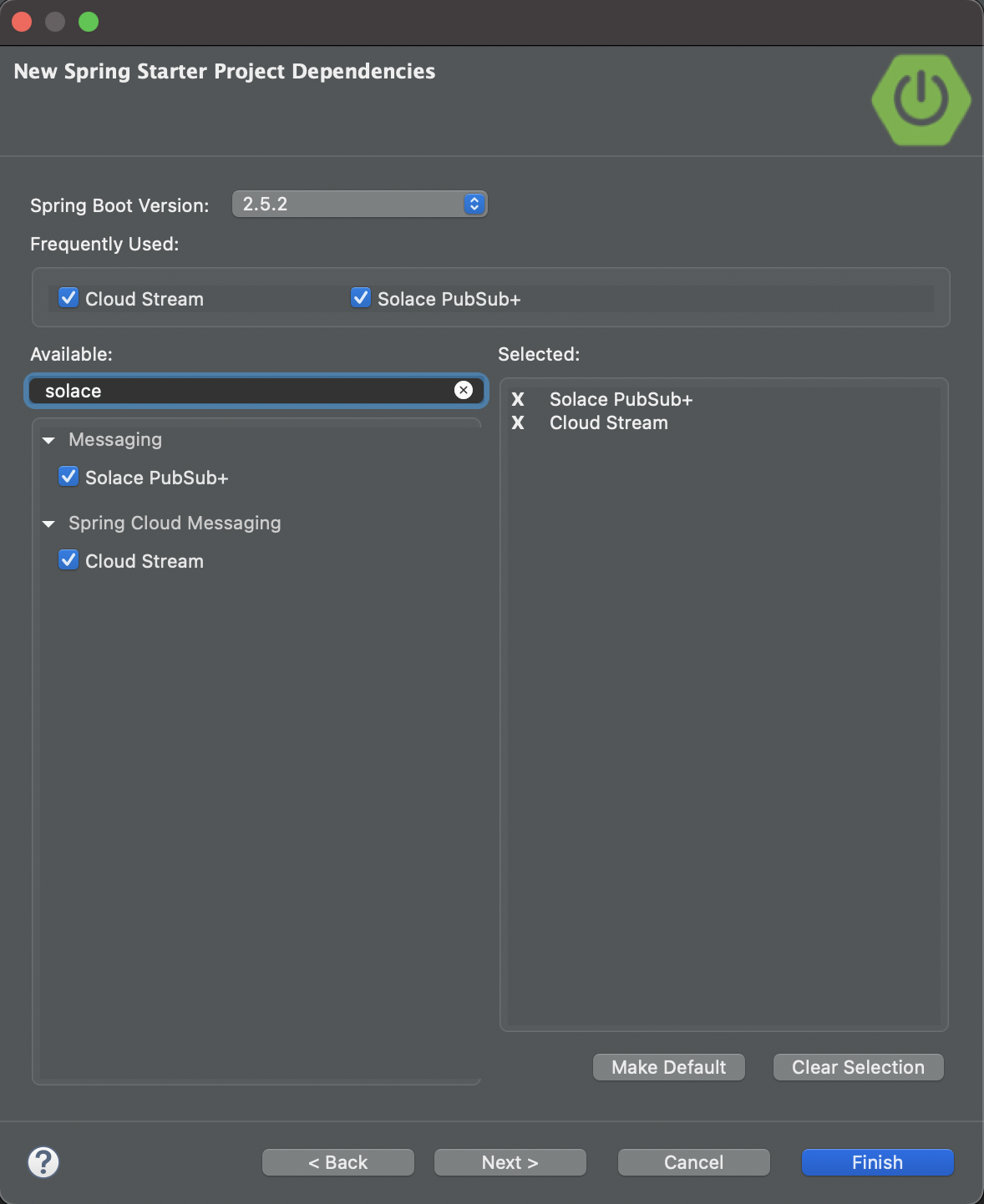Click the Make Default button

pyautogui.click(x=668, y=1066)
